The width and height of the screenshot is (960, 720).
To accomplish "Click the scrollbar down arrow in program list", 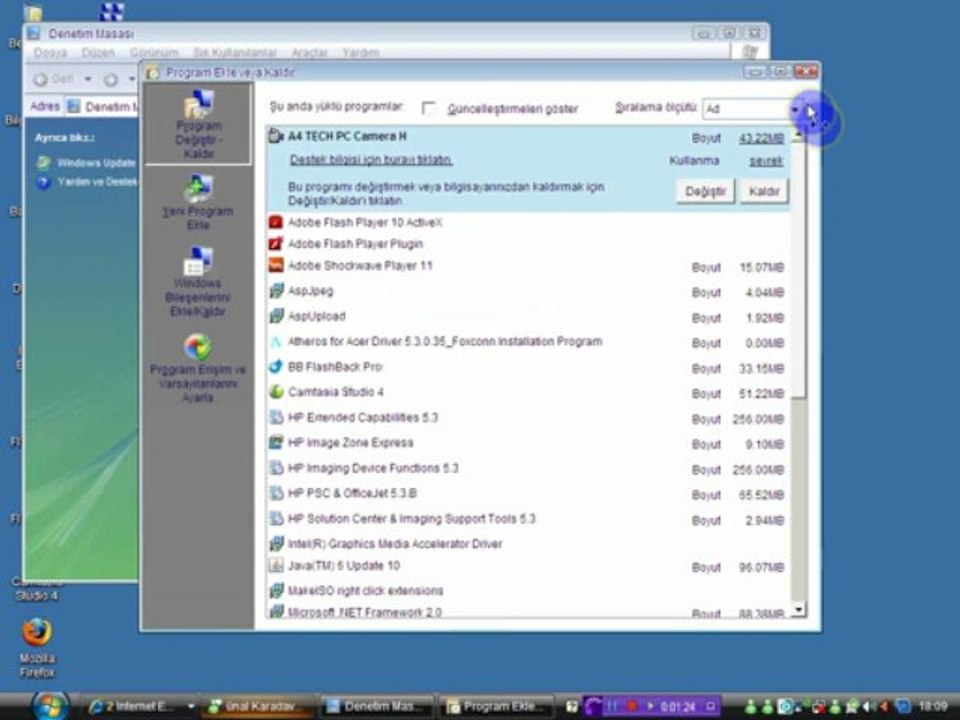I will 798,609.
